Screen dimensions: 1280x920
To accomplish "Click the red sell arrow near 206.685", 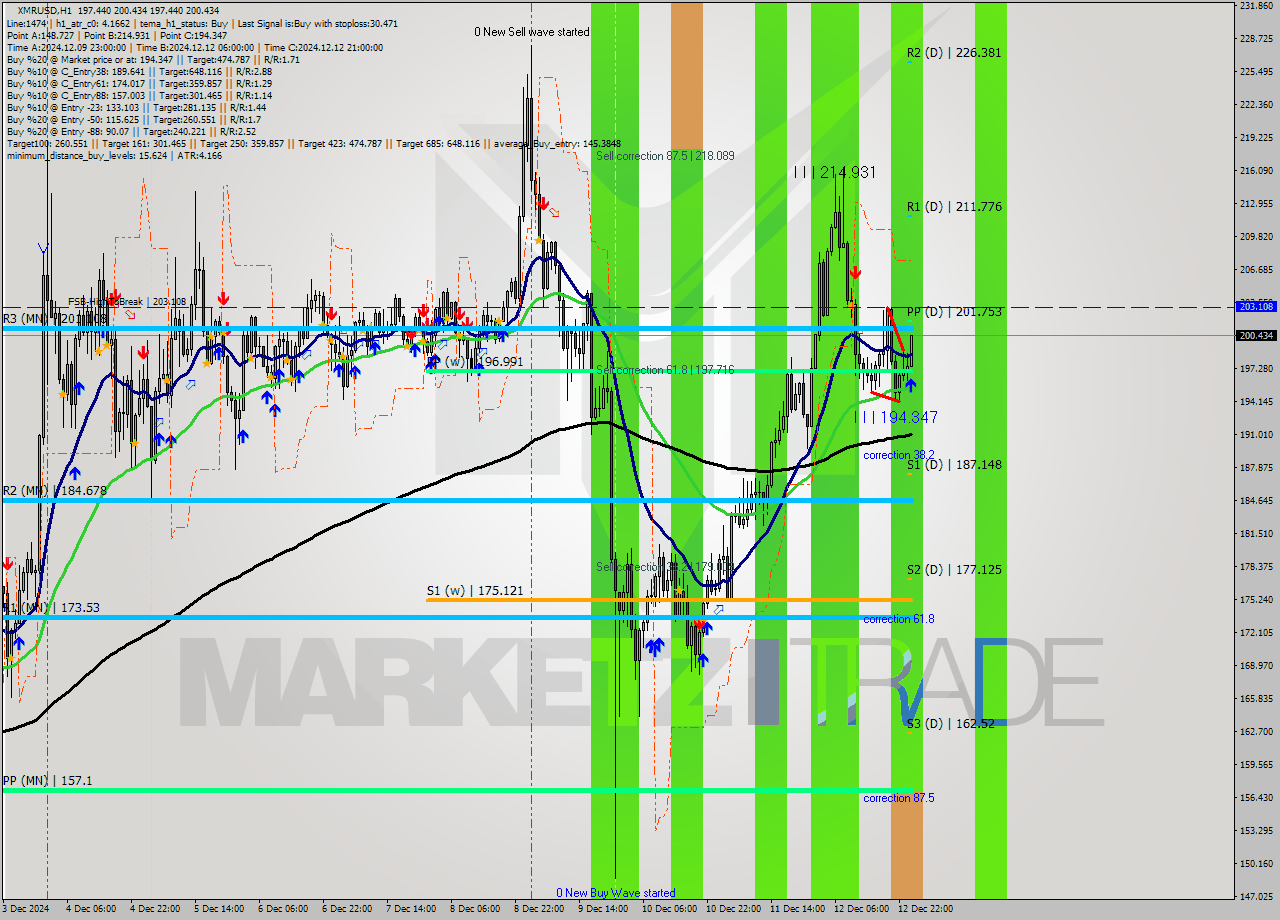I will (855, 272).
